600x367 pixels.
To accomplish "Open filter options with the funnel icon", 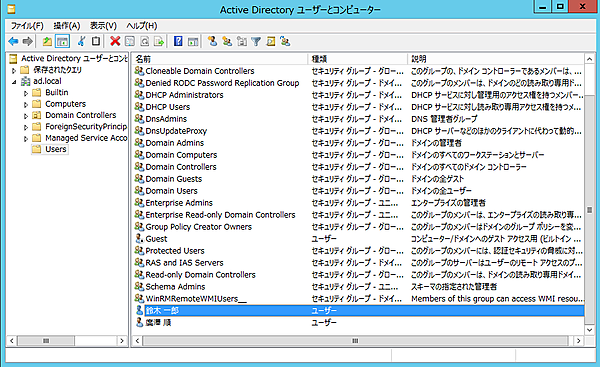I will pyautogui.click(x=256, y=41).
